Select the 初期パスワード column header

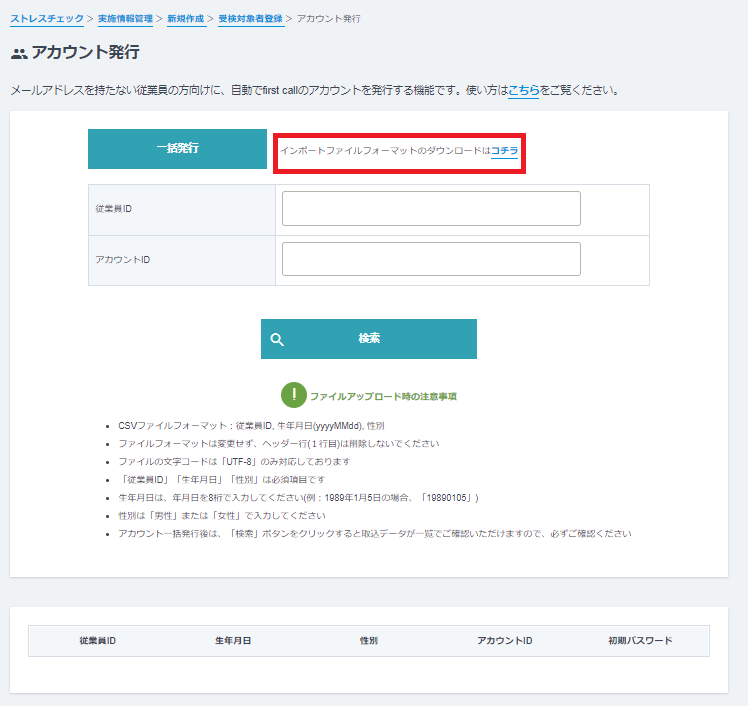tap(640, 641)
